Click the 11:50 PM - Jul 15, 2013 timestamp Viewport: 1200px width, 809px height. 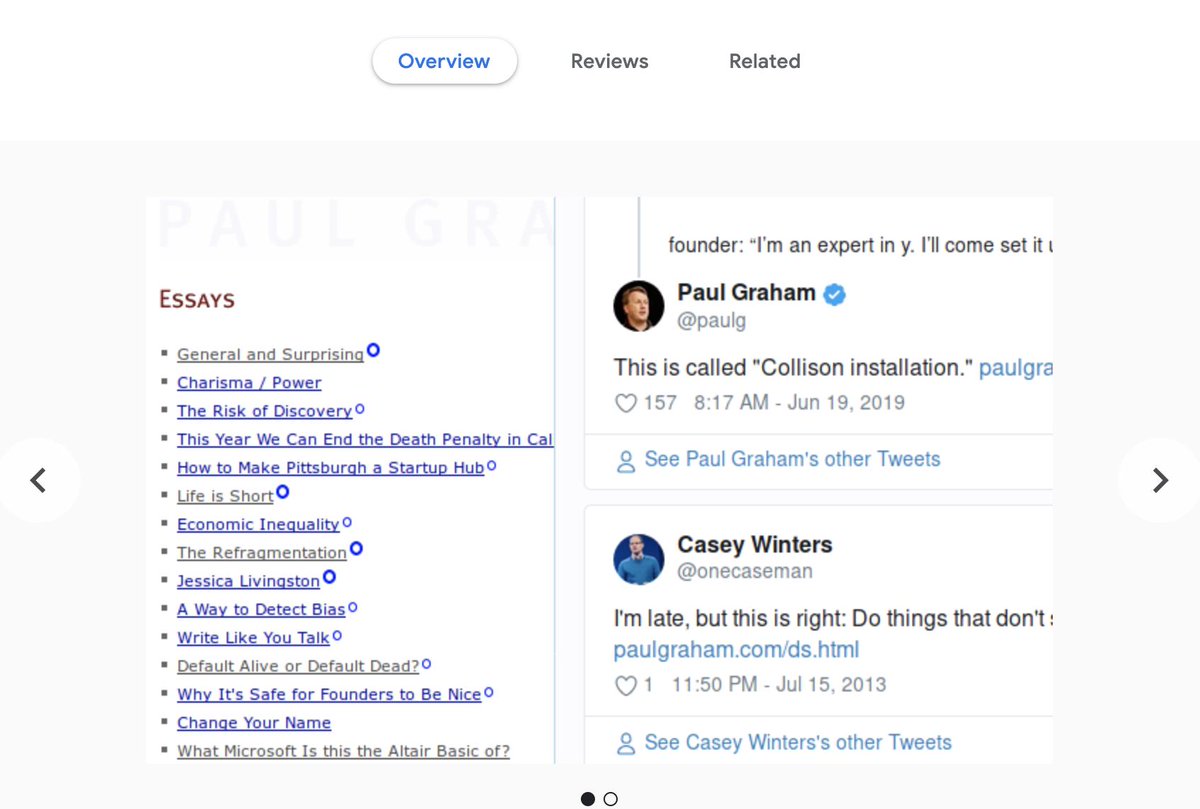click(x=779, y=685)
